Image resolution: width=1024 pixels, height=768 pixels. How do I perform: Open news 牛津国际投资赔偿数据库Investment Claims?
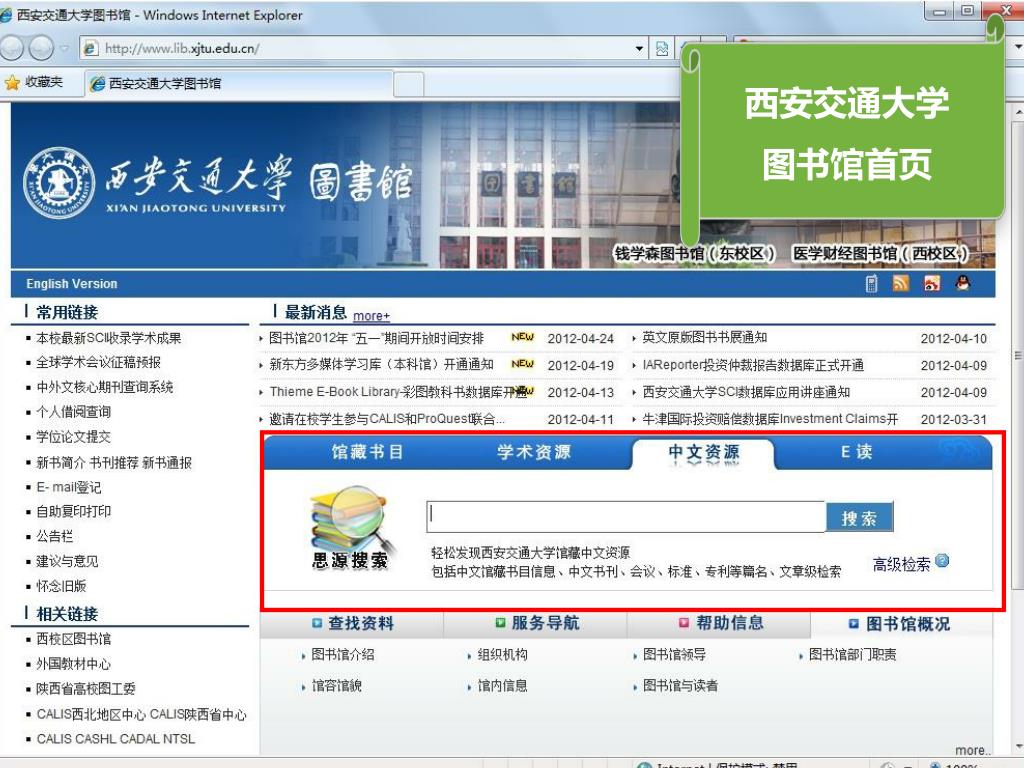[771, 419]
